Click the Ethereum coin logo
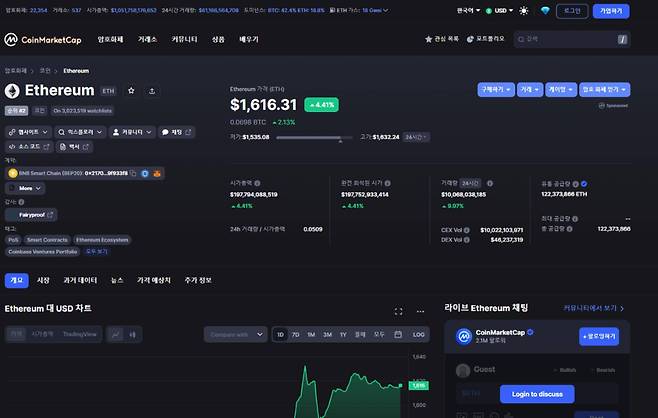The image size is (658, 418). pos(12,91)
